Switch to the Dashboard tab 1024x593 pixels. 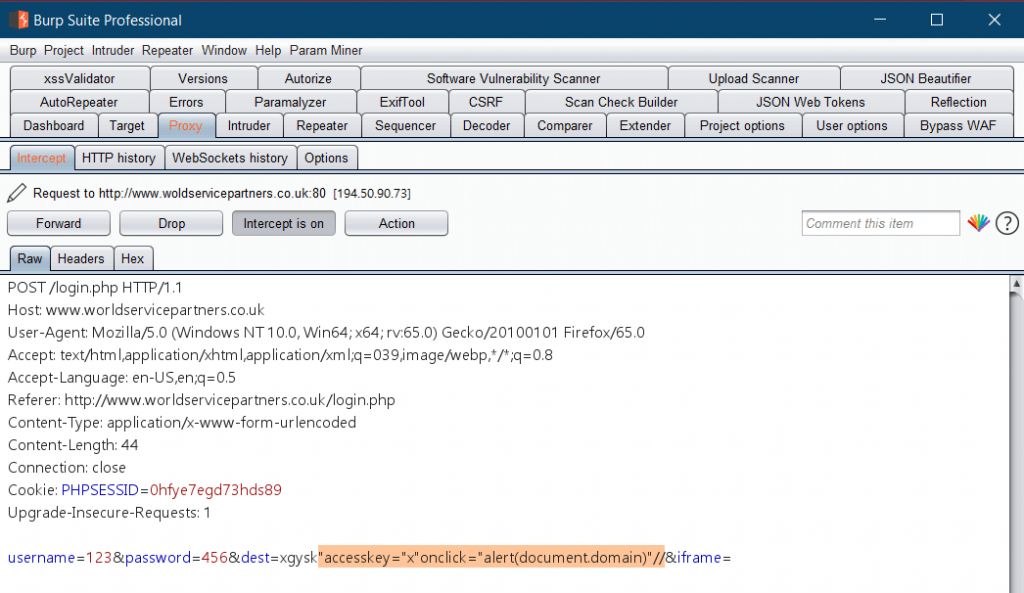(x=54, y=125)
